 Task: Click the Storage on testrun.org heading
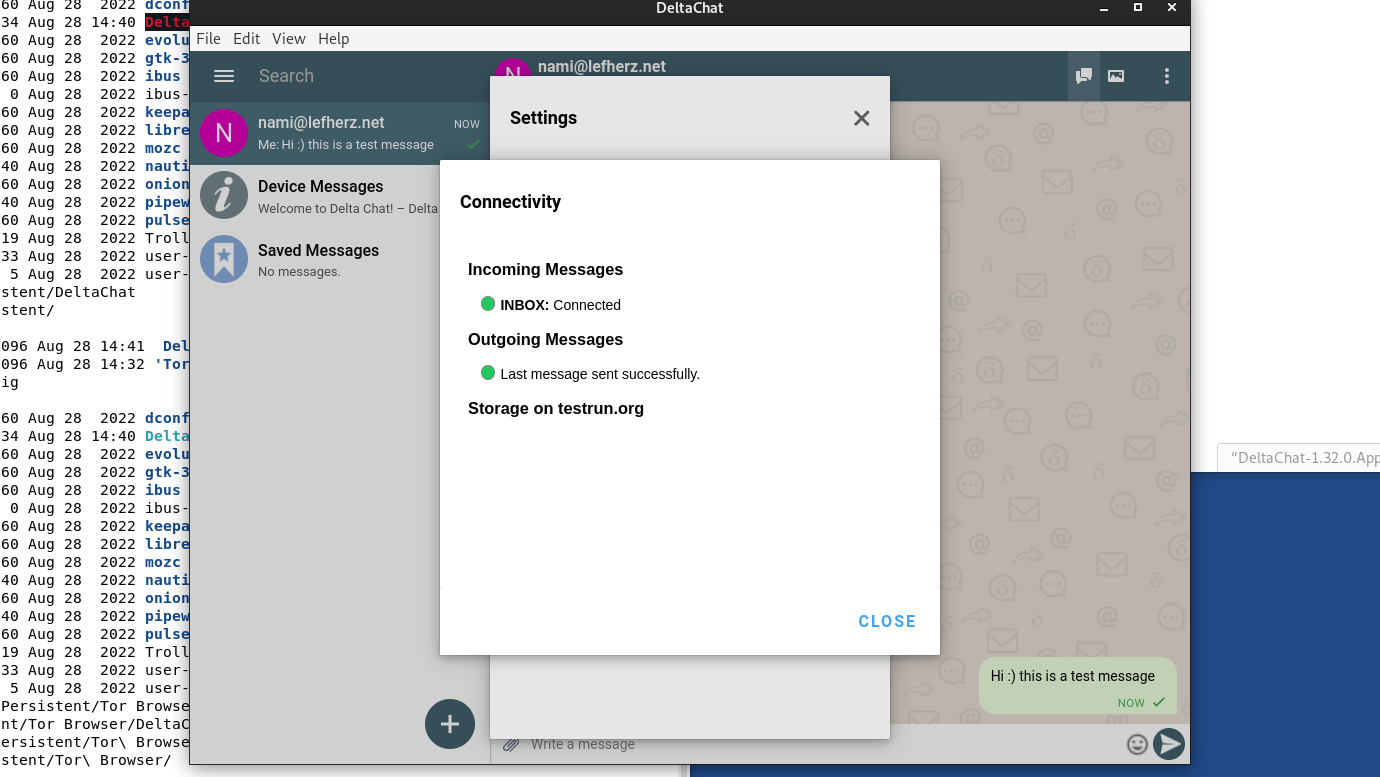click(556, 408)
